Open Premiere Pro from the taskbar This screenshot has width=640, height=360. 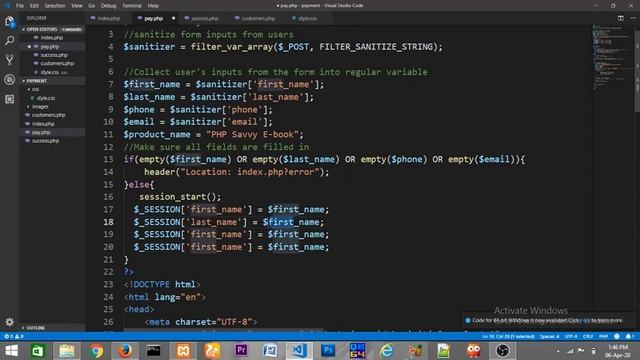241,351
